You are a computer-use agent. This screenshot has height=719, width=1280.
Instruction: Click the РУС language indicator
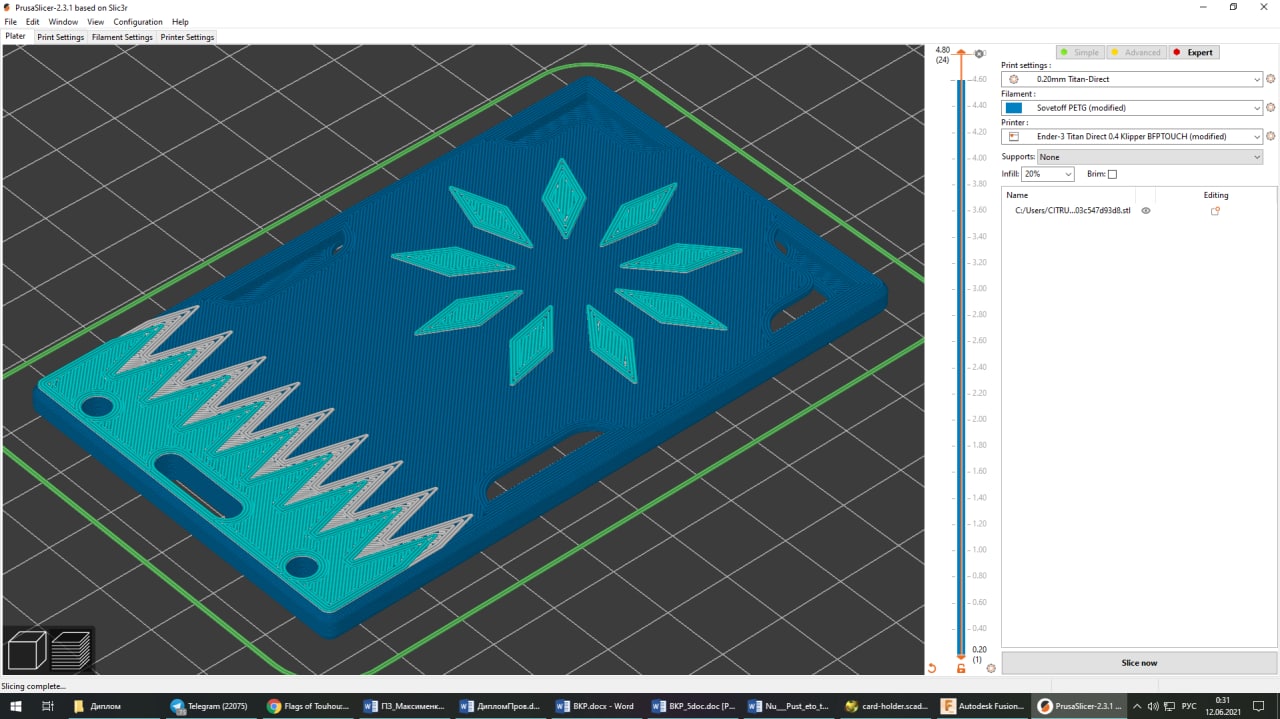[1189, 706]
